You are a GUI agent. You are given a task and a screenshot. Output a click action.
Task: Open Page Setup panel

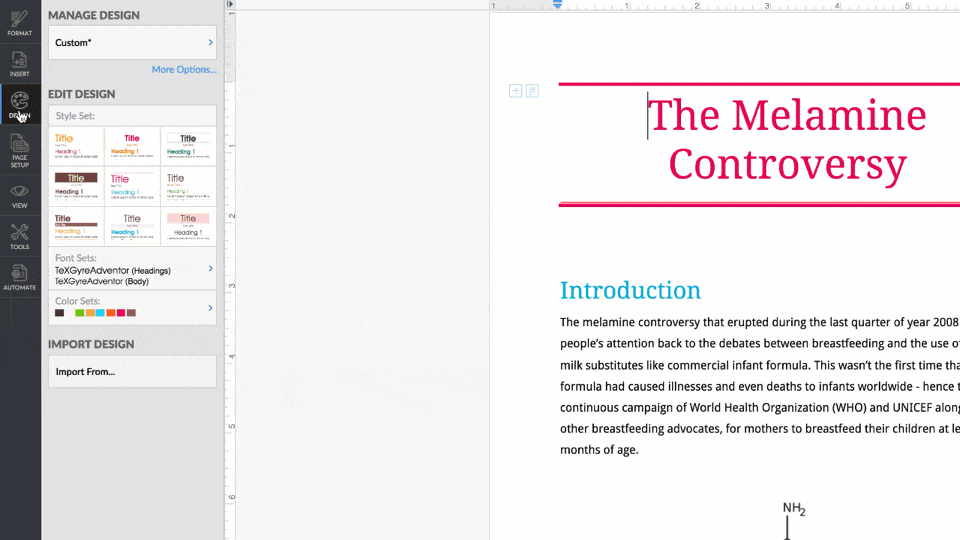(x=20, y=150)
